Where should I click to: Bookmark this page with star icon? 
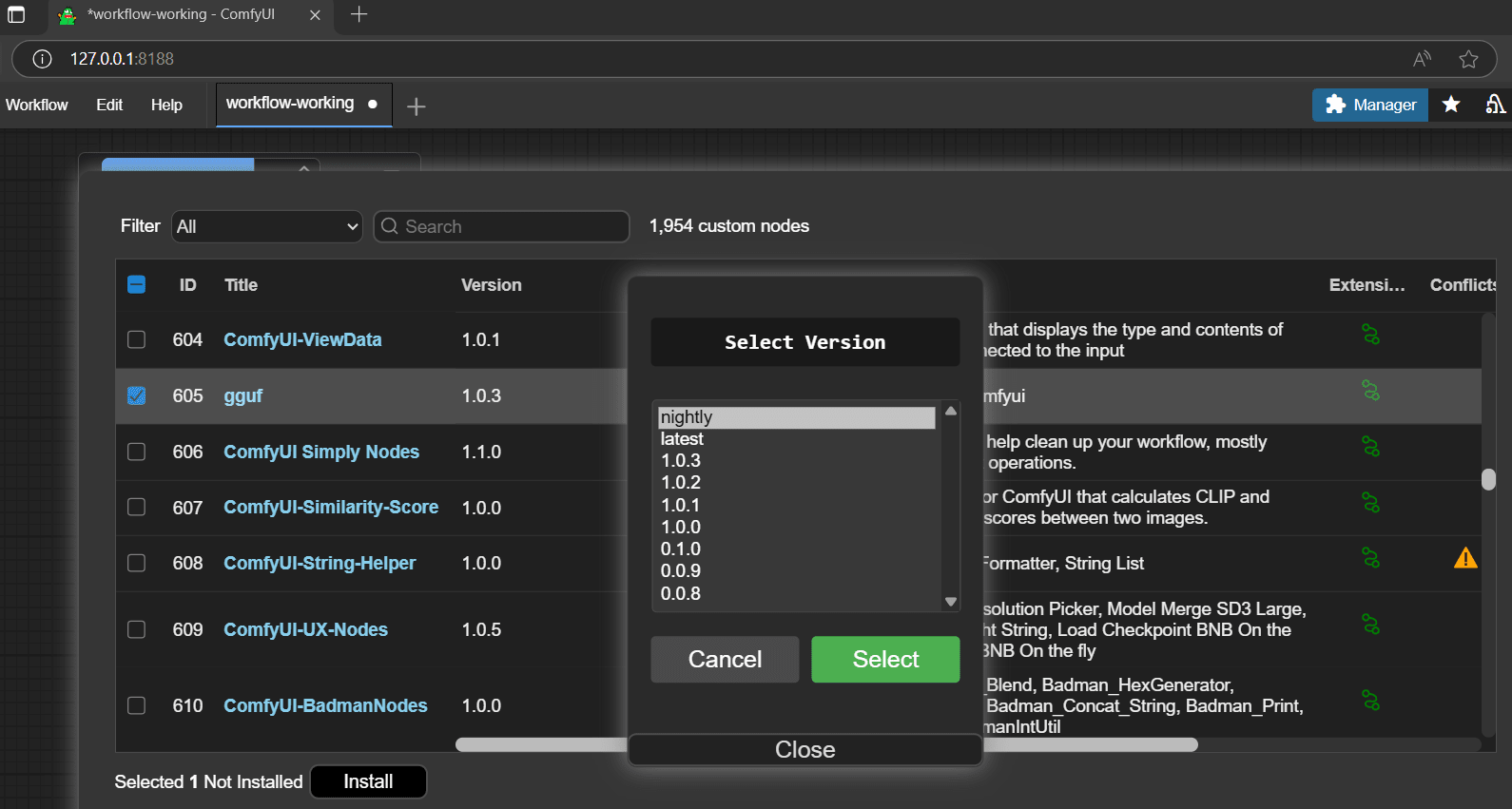[x=1468, y=59]
